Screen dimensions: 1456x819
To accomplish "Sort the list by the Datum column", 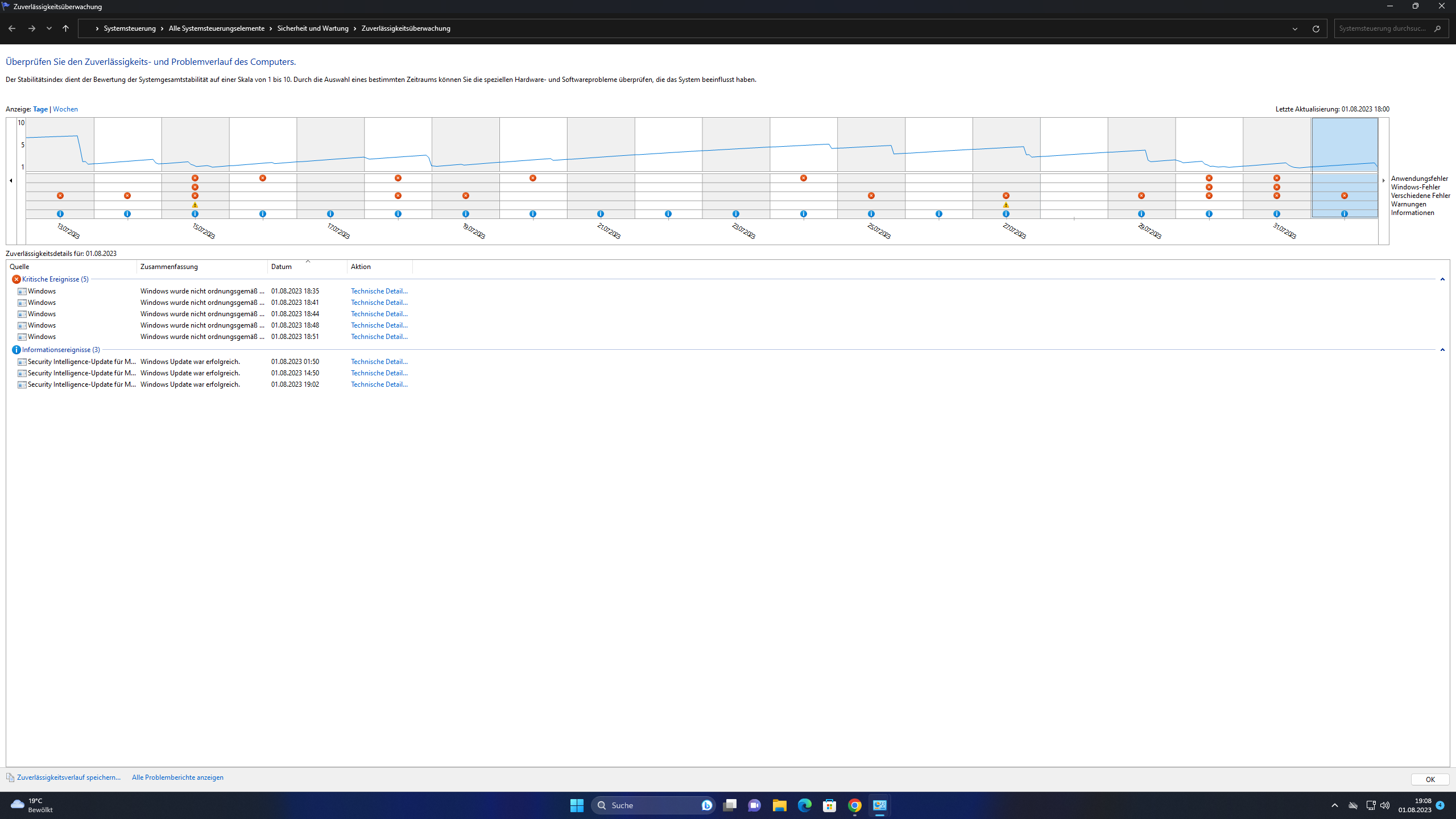I will tap(282, 267).
